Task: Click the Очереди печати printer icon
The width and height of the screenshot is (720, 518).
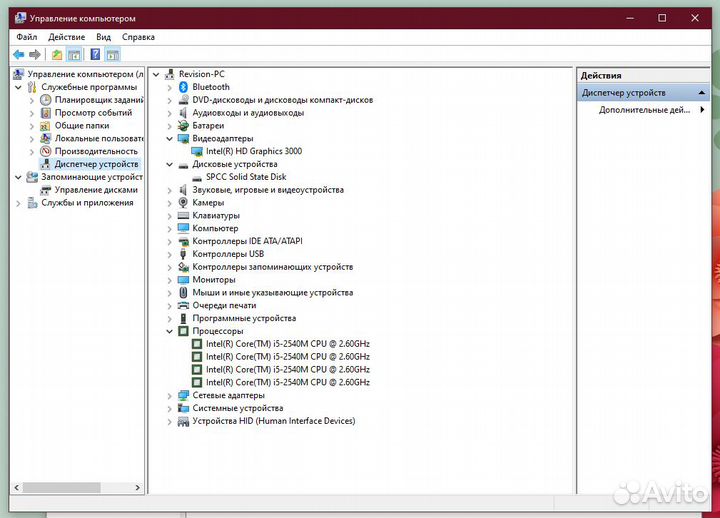Action: point(183,305)
